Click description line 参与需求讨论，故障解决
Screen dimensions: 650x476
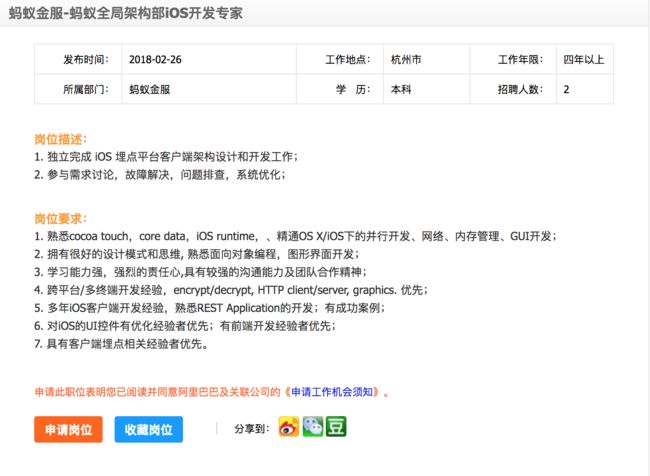pos(160,175)
